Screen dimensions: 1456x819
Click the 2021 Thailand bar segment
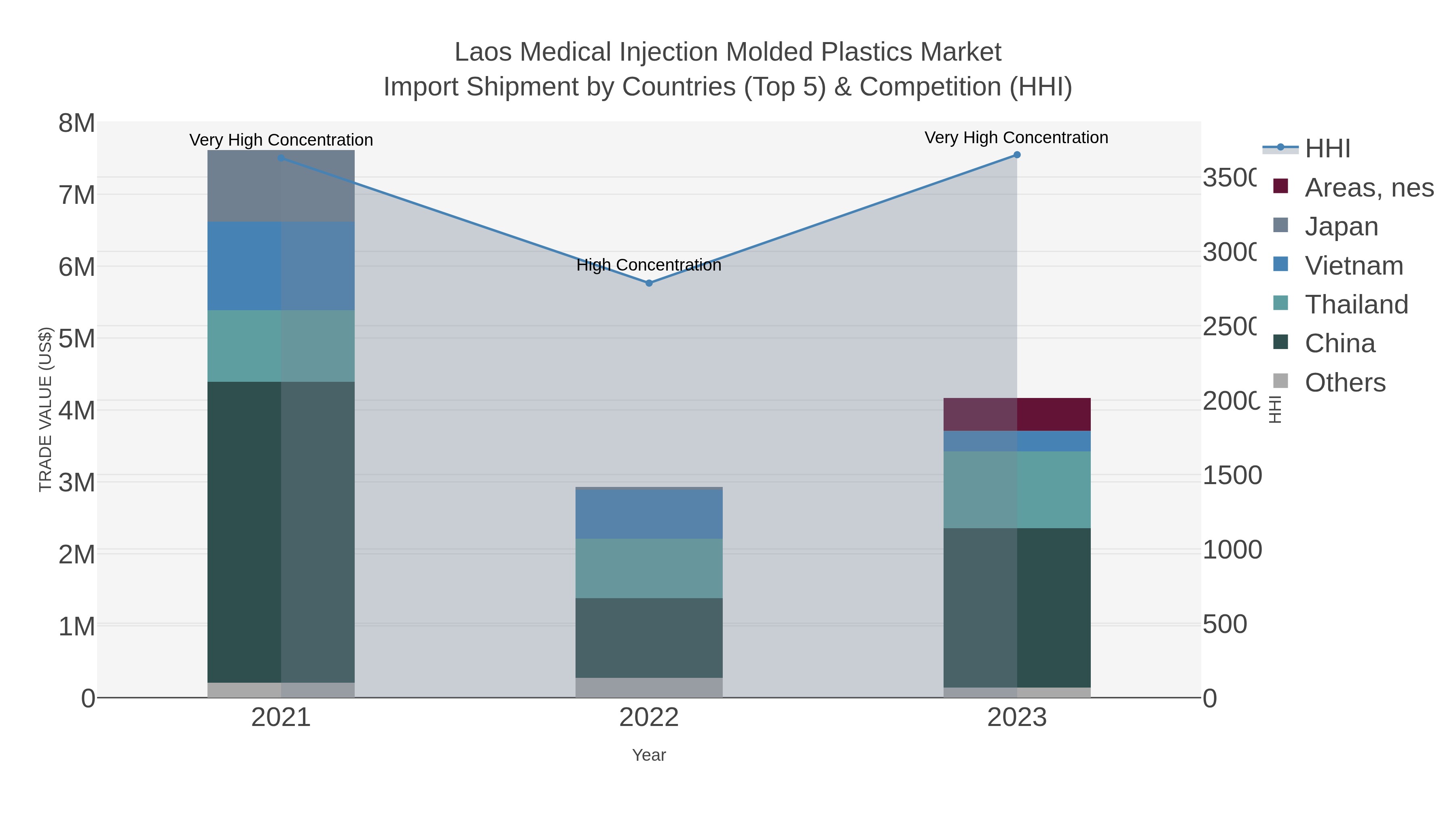click(281, 346)
